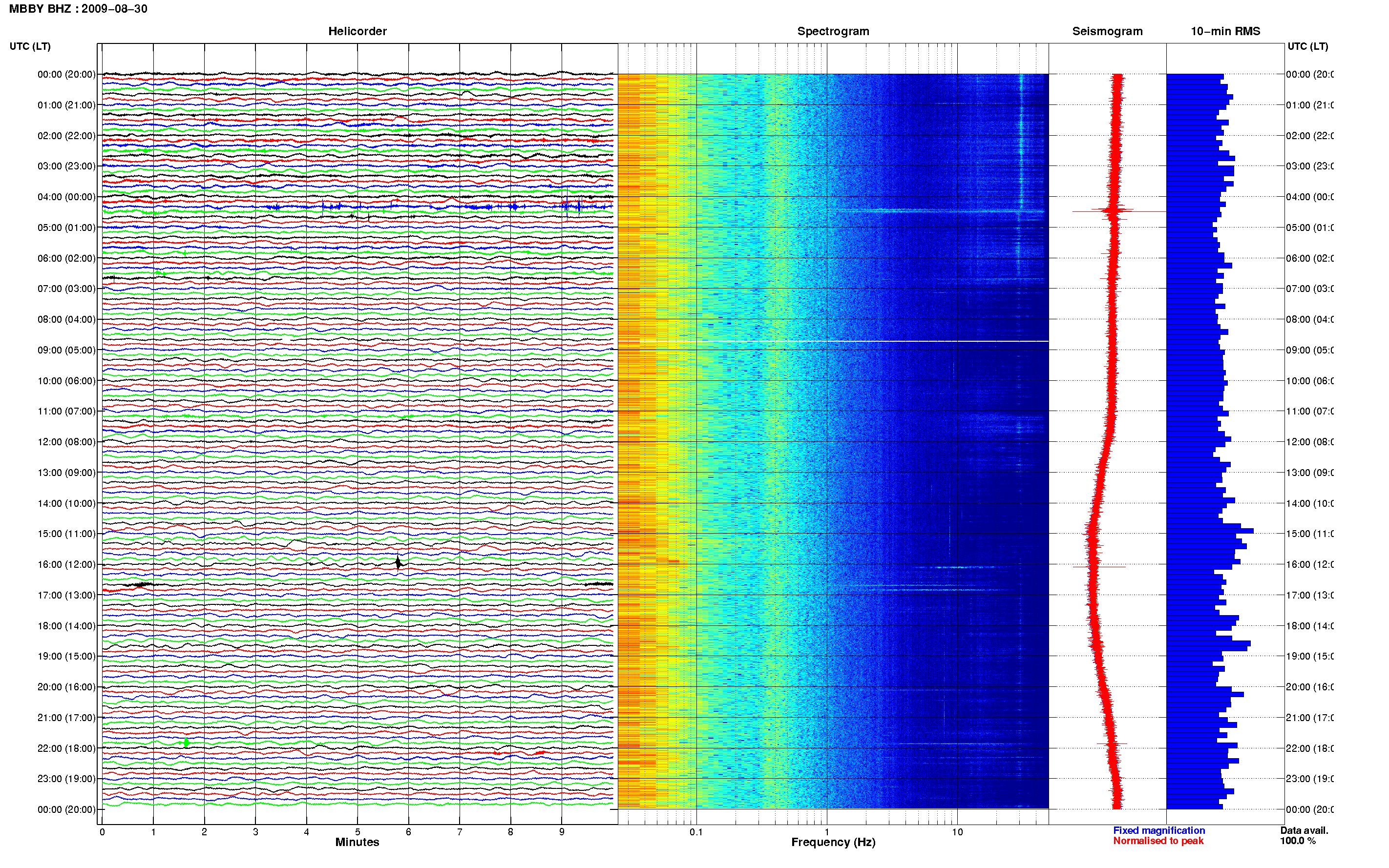Click right time label '12:00 (08:' beside RMS
Viewport: 1389px width, 868px height.
point(1309,441)
